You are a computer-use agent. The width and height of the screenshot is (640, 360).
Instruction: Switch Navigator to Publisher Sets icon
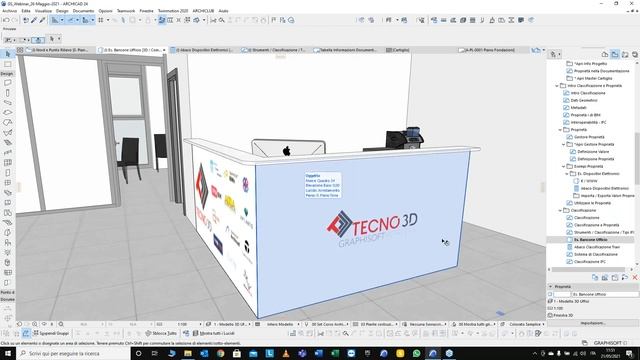coord(635,54)
